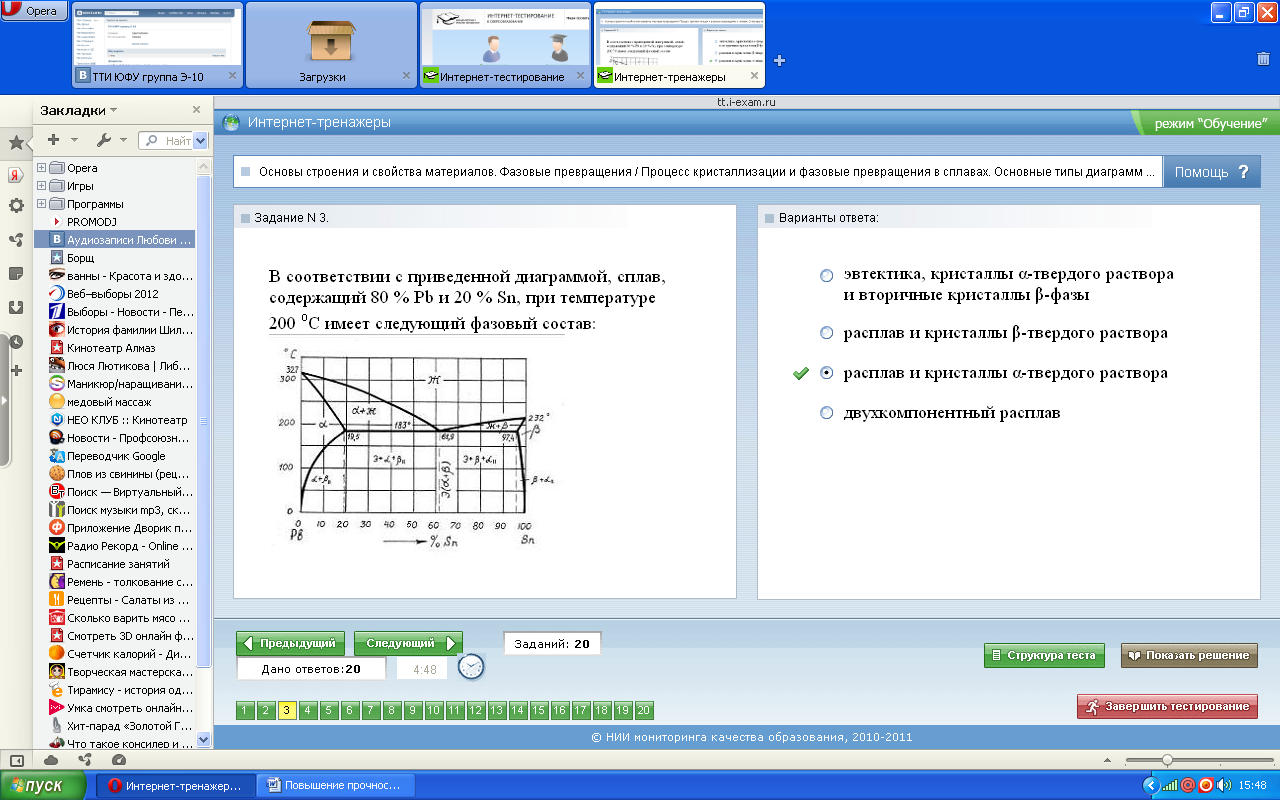Close the Загрузки tab
The image size is (1280, 800).
[x=406, y=76]
